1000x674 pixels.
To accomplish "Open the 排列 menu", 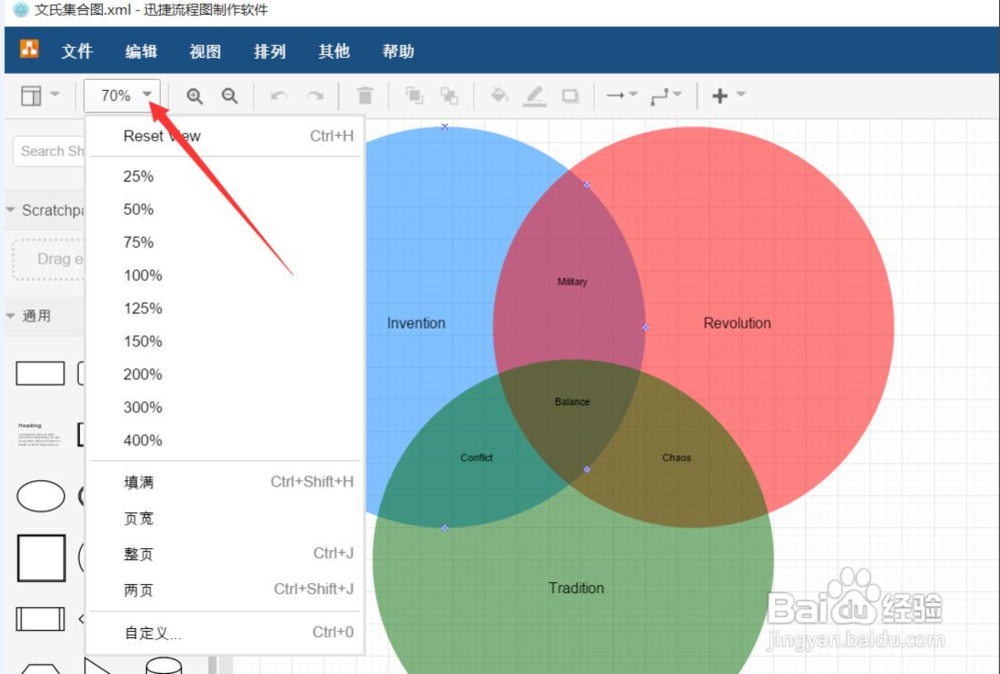I will coord(269,51).
